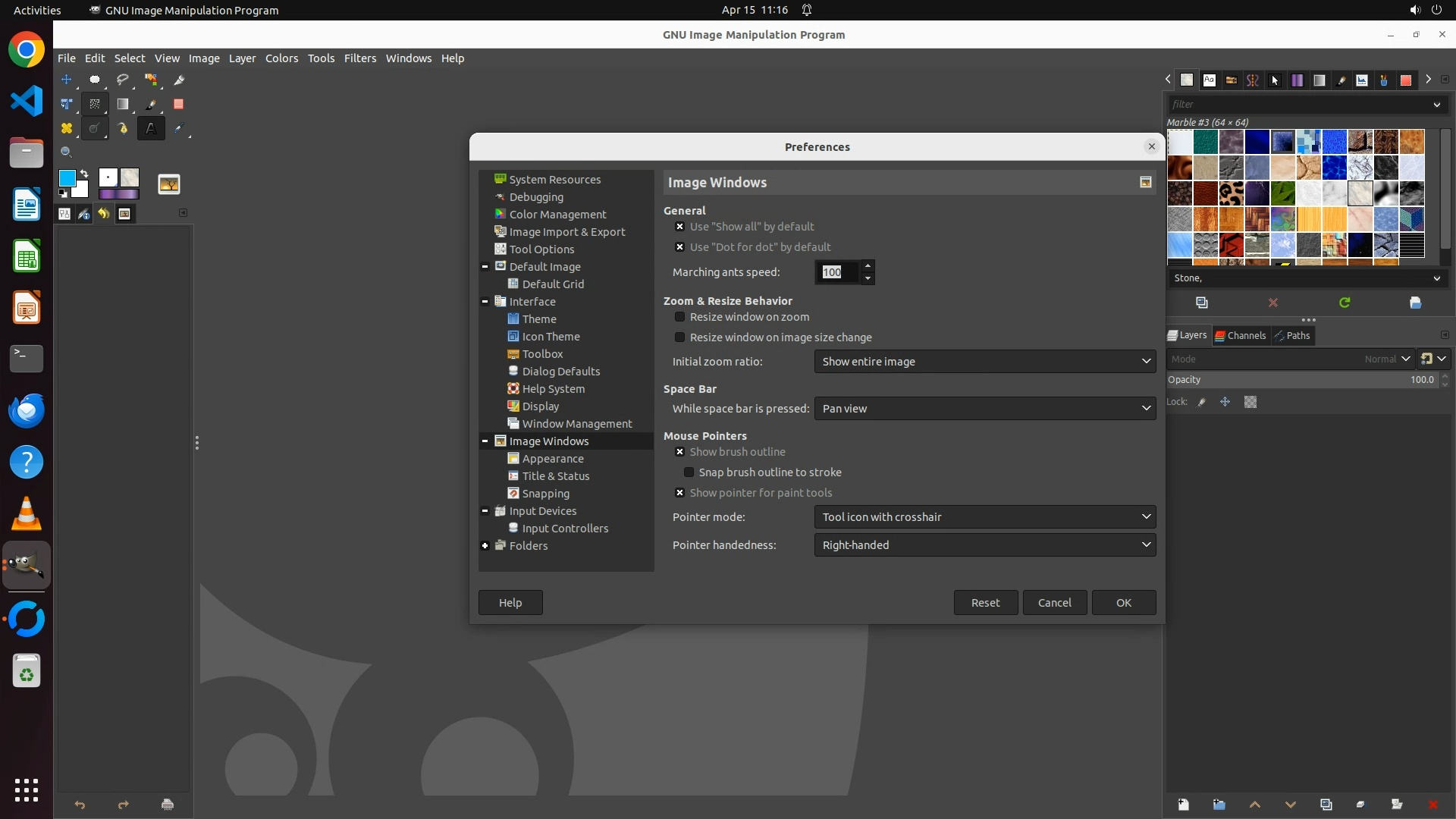Select the Text tool
This screenshot has height=819, width=1456.
point(151,128)
